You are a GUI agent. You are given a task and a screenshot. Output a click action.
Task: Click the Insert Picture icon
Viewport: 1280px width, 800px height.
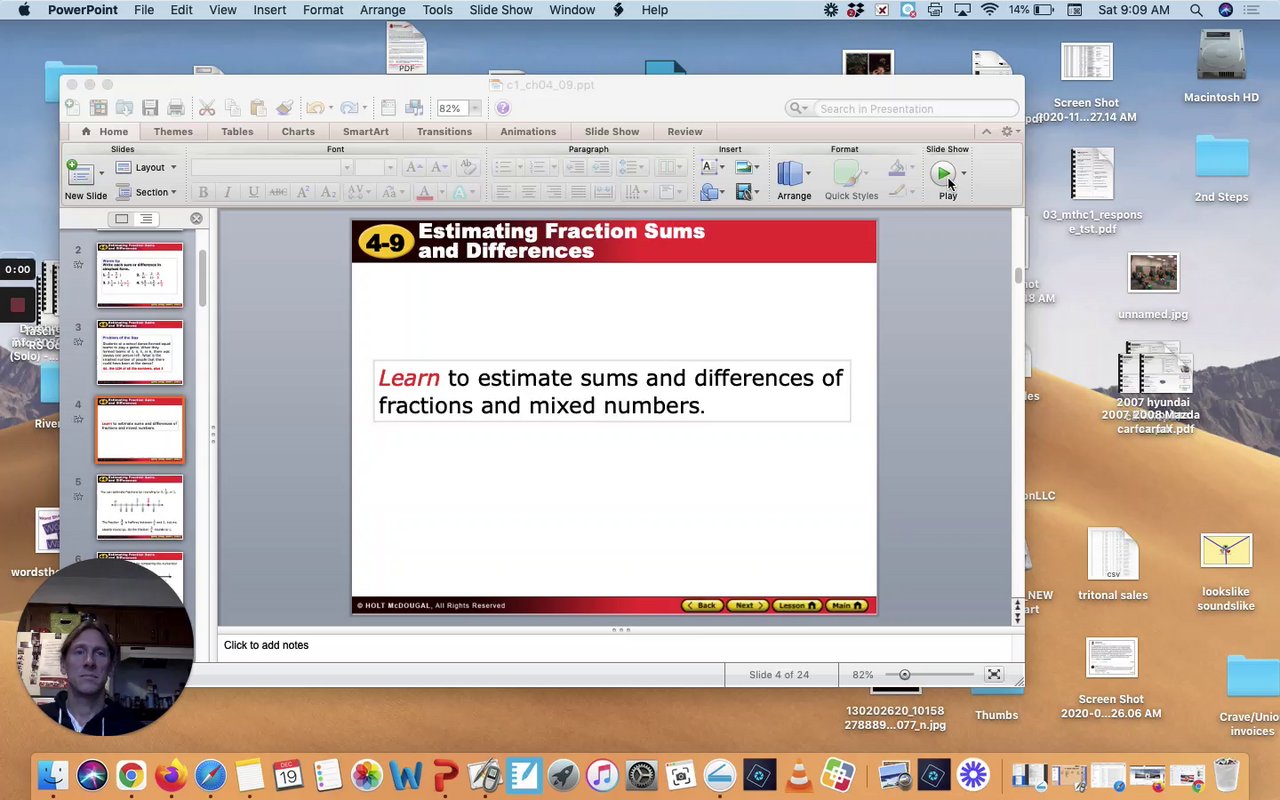743,168
